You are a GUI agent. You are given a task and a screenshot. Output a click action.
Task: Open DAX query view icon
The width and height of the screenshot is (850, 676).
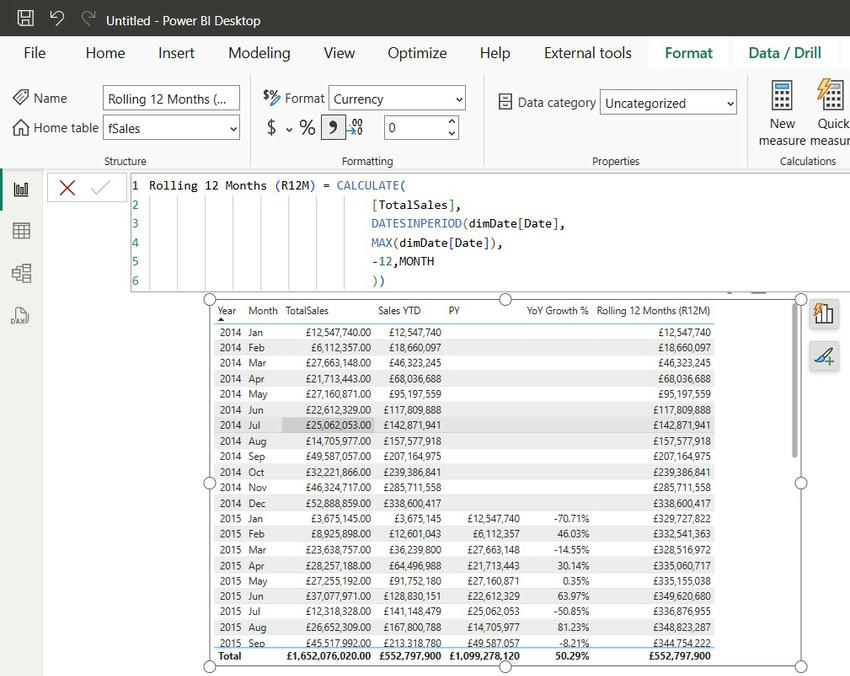pyautogui.click(x=21, y=315)
